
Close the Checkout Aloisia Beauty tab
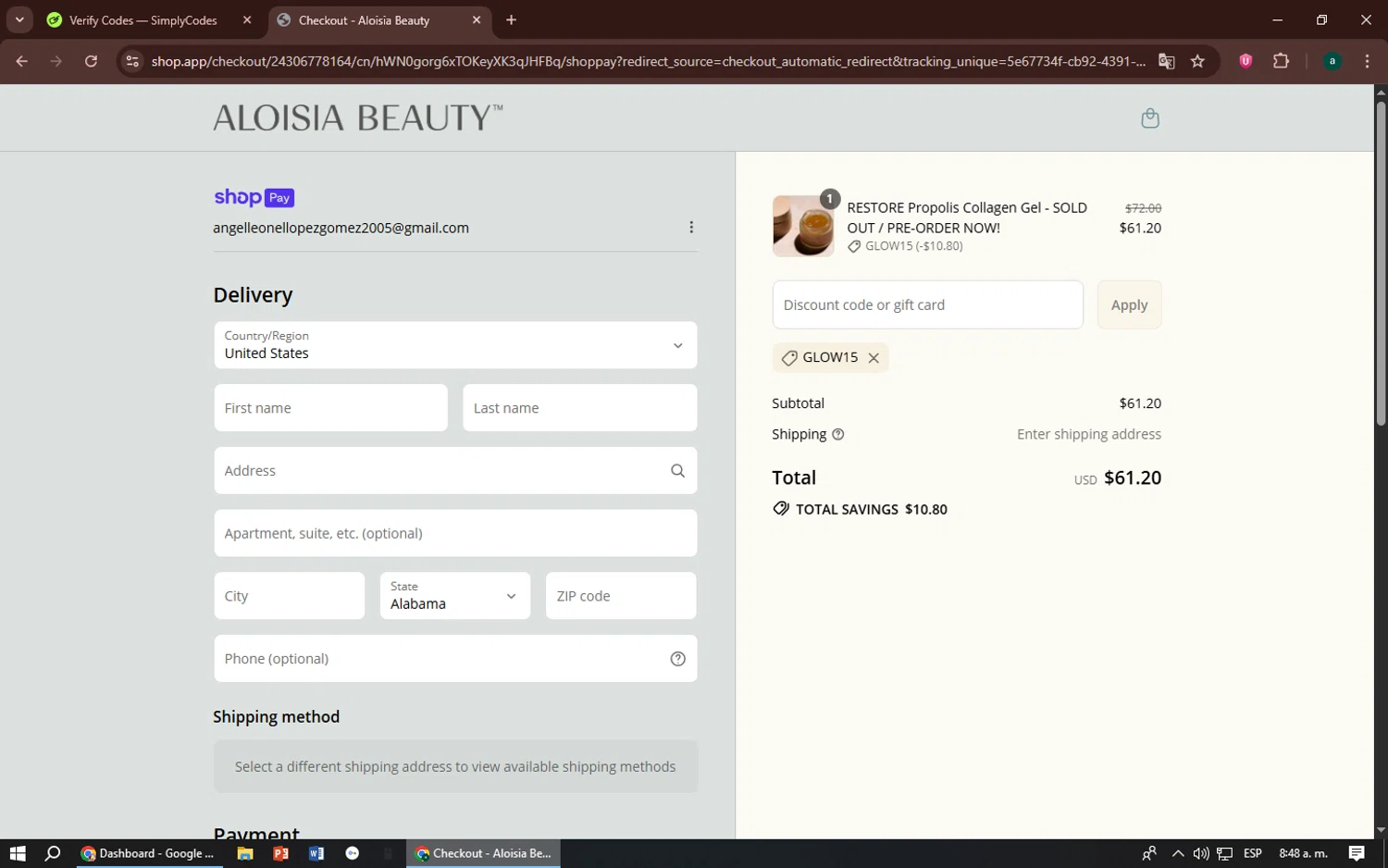[477, 19]
